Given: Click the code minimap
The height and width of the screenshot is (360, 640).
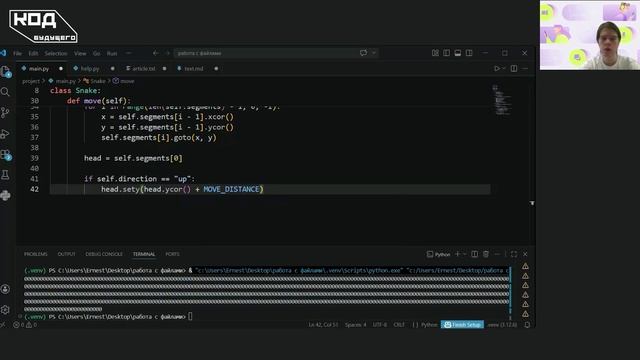Looking at the screenshot, I should [x=501, y=100].
